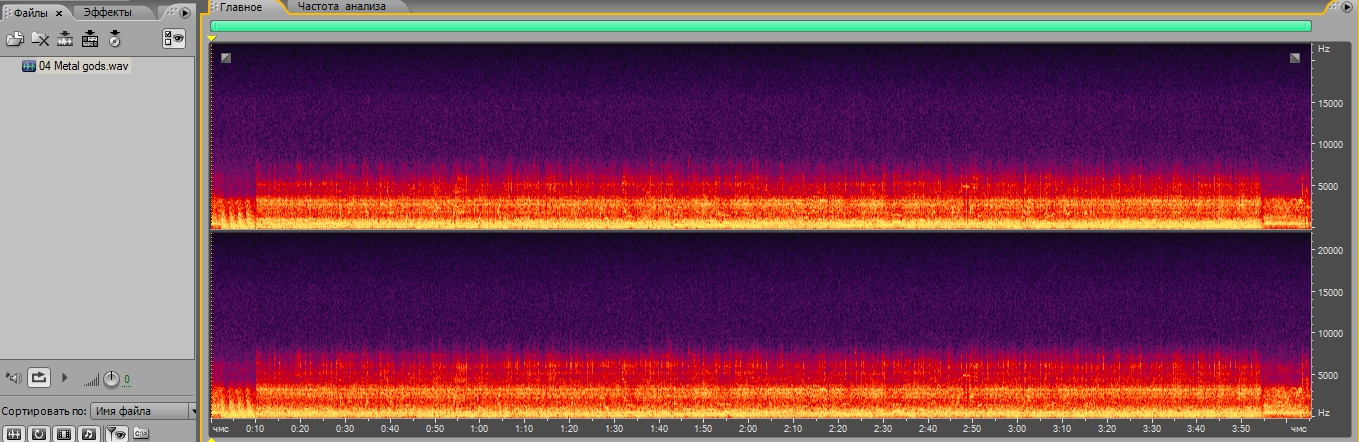Click the yellow playhead marker above spectrogram
The height and width of the screenshot is (442, 1359).
[x=212, y=38]
